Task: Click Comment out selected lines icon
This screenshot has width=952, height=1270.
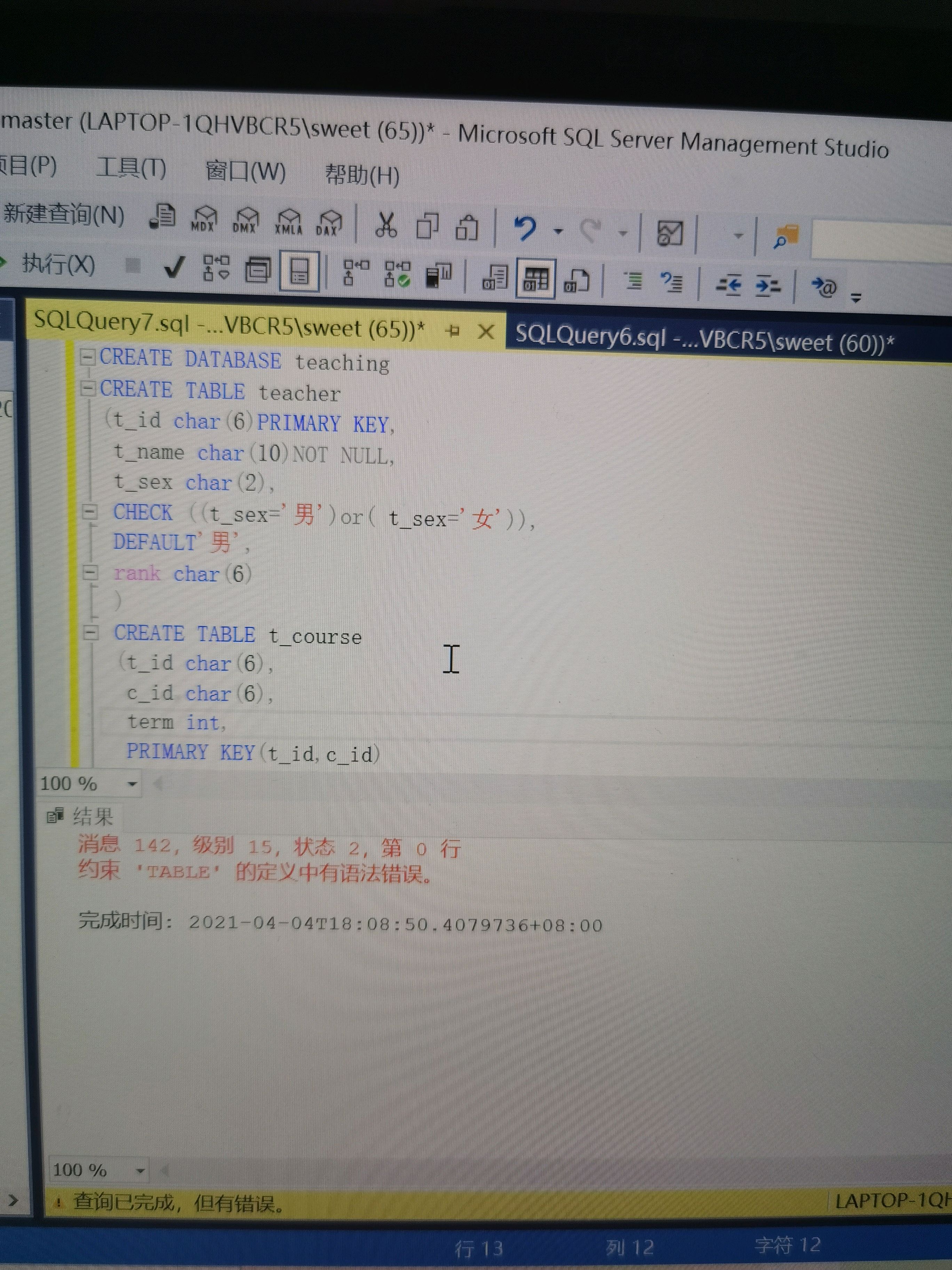Action: pyautogui.click(x=633, y=281)
